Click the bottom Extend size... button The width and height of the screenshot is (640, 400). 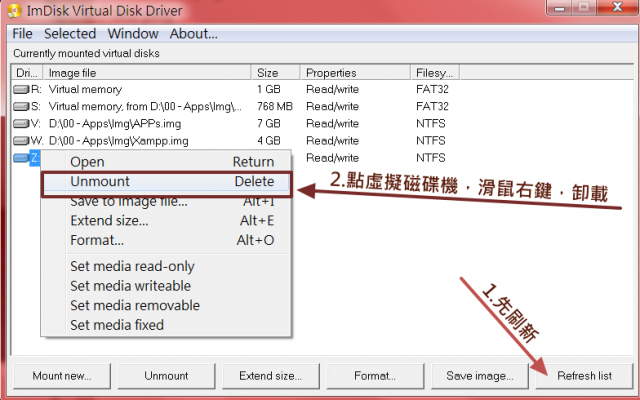point(271,376)
